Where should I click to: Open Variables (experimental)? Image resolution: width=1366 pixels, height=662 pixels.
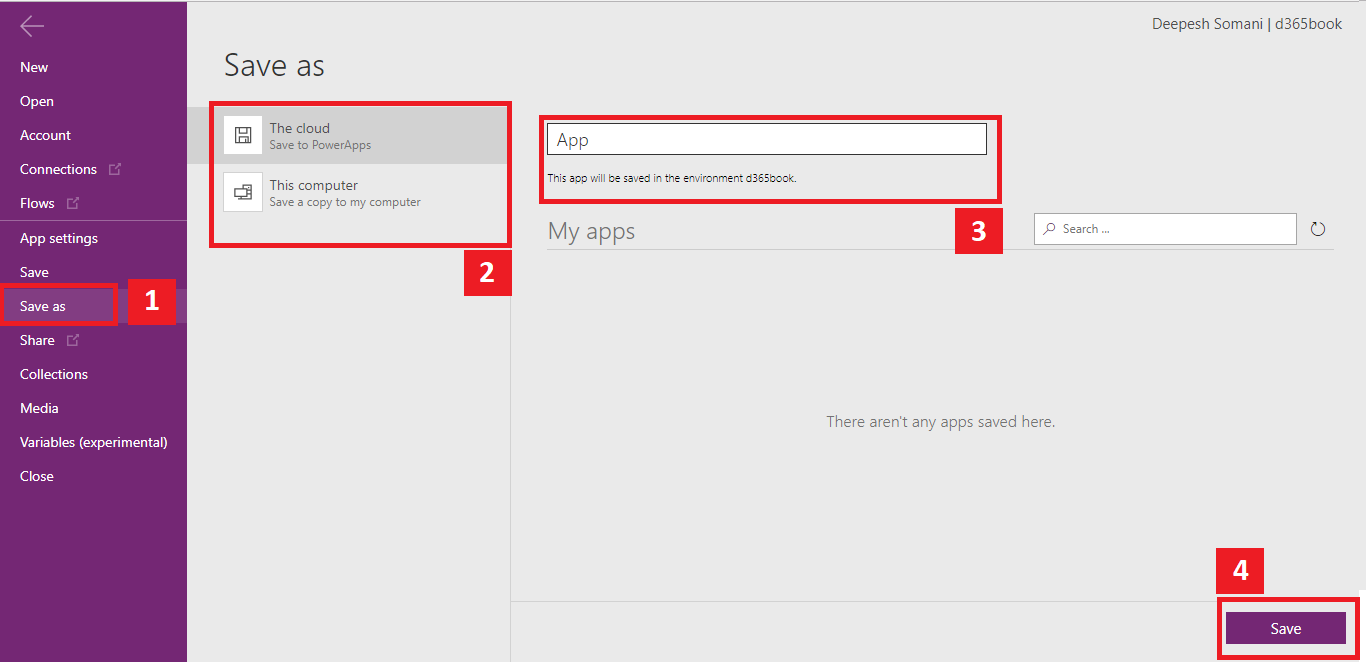[x=93, y=442]
